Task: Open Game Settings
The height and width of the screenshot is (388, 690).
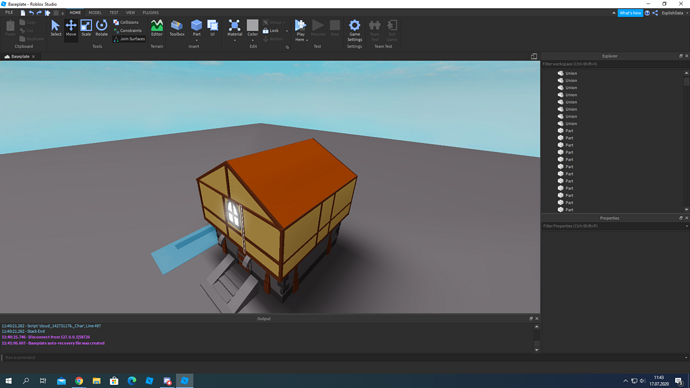Action: tap(355, 30)
